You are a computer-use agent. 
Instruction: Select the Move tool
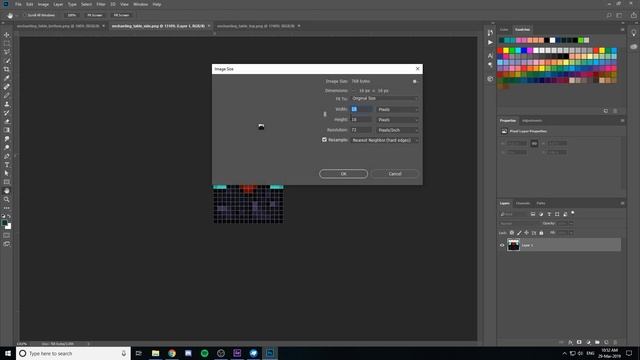click(7, 35)
